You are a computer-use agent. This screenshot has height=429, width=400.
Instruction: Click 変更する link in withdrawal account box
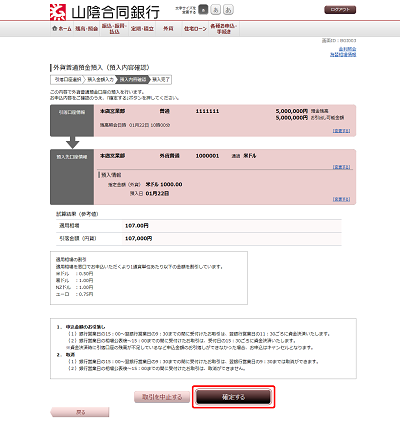pos(342,131)
